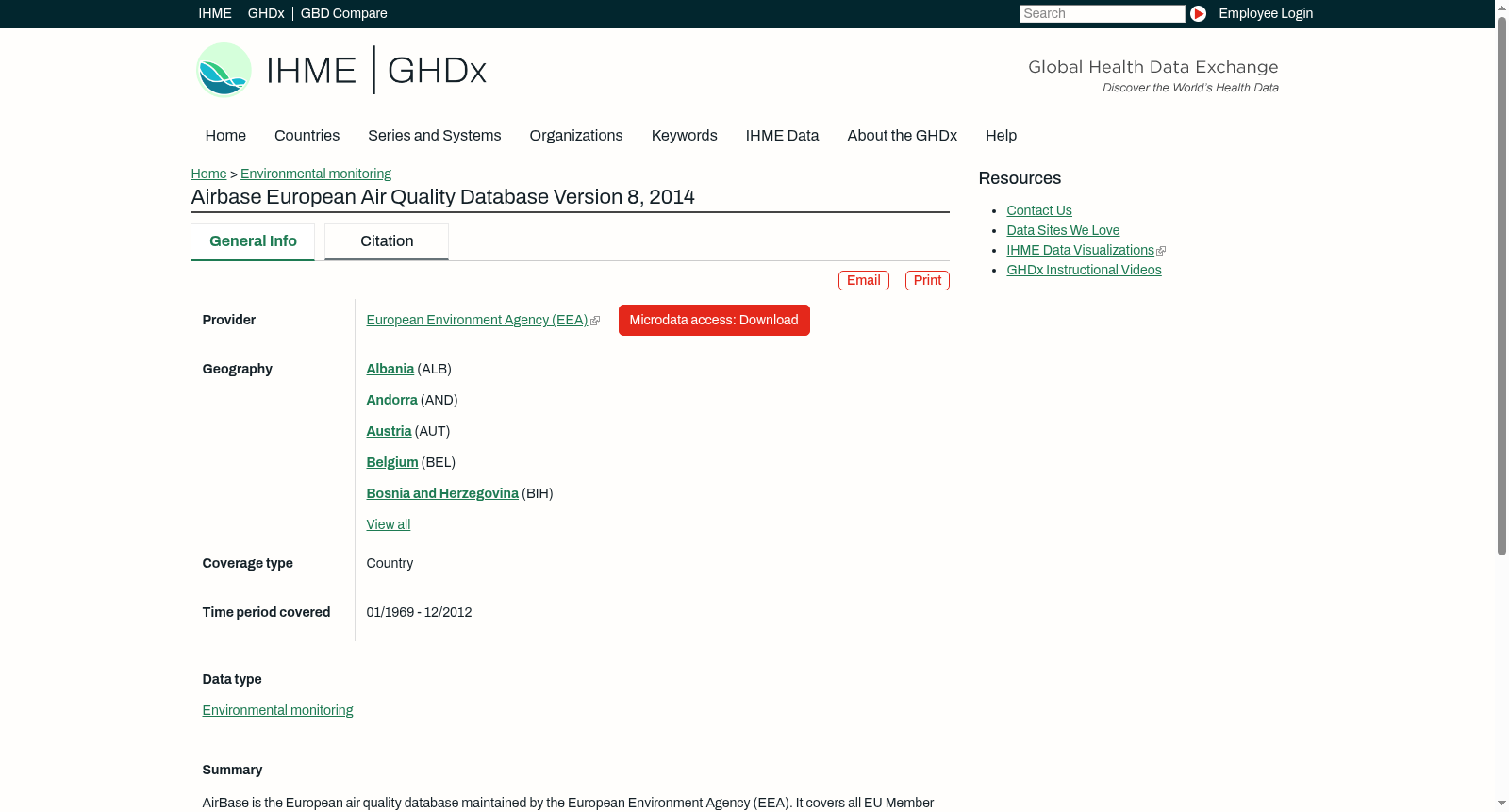
Task: Click the 'Geography' field label
Action: point(237,369)
